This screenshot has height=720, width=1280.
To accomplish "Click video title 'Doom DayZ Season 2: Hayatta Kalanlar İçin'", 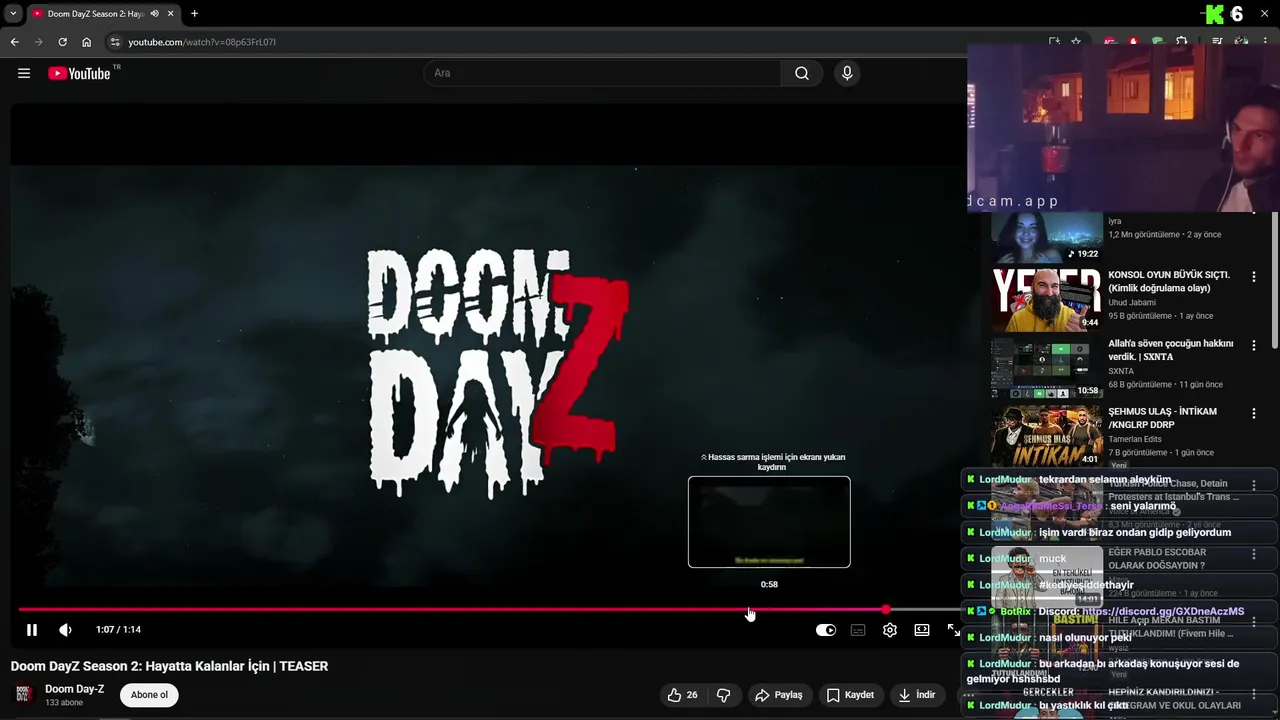I will click(169, 666).
